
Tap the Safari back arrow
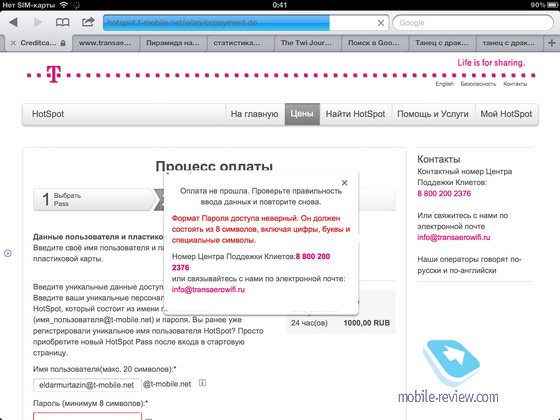tap(14, 22)
